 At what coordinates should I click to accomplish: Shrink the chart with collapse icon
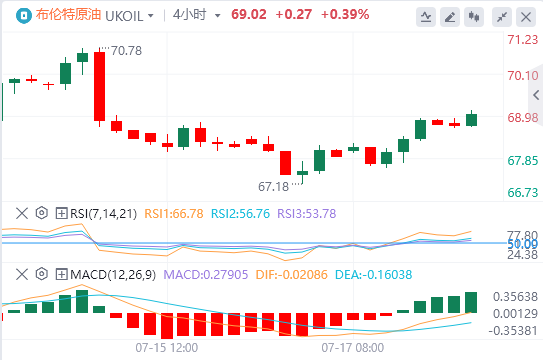[x=502, y=17]
